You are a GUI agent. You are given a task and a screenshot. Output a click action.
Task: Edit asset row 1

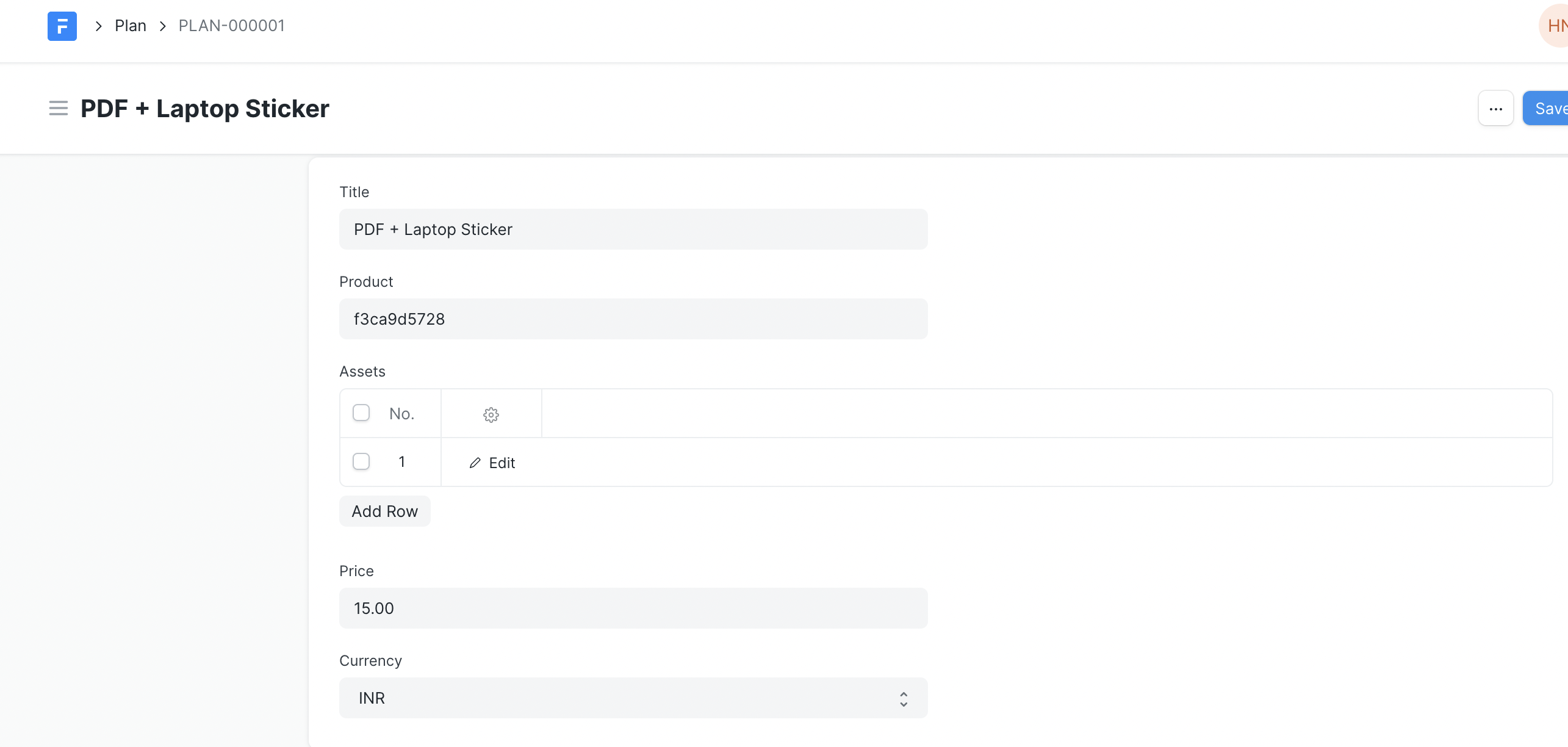502,463
